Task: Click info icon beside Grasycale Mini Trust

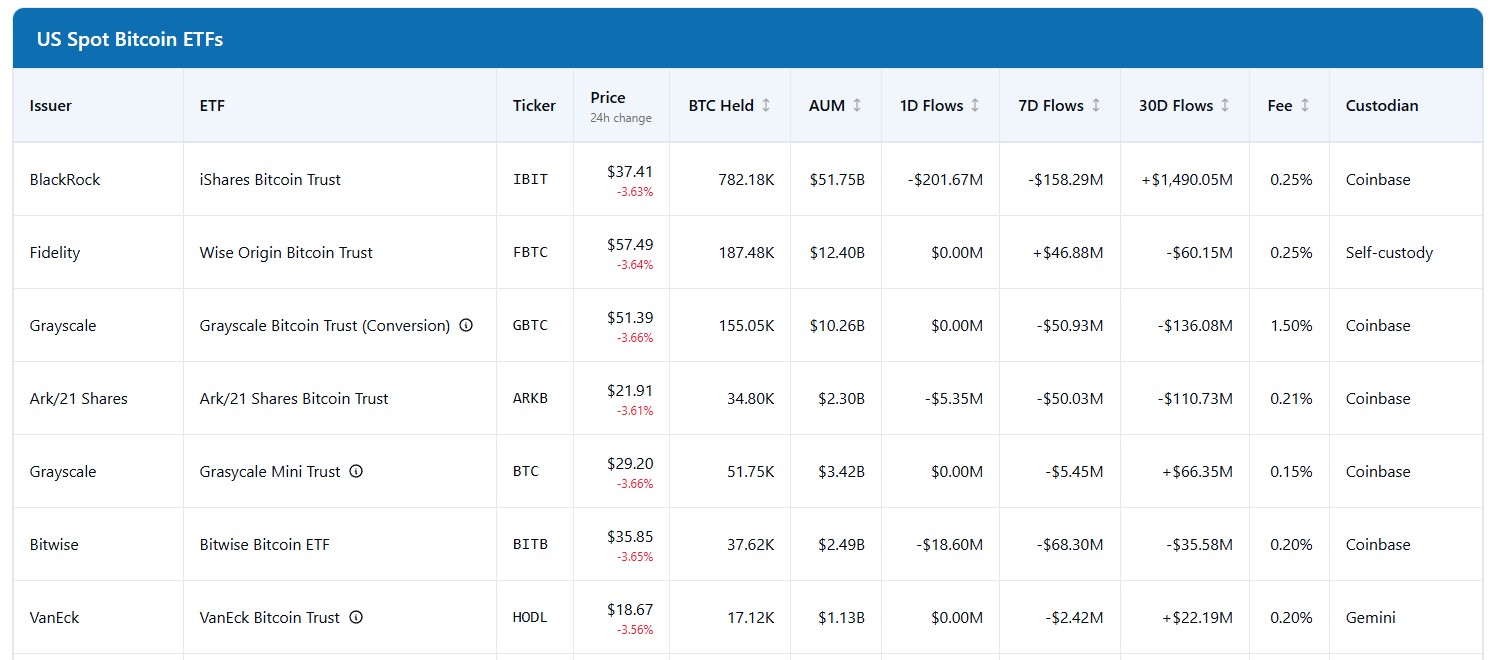Action: click(x=356, y=471)
